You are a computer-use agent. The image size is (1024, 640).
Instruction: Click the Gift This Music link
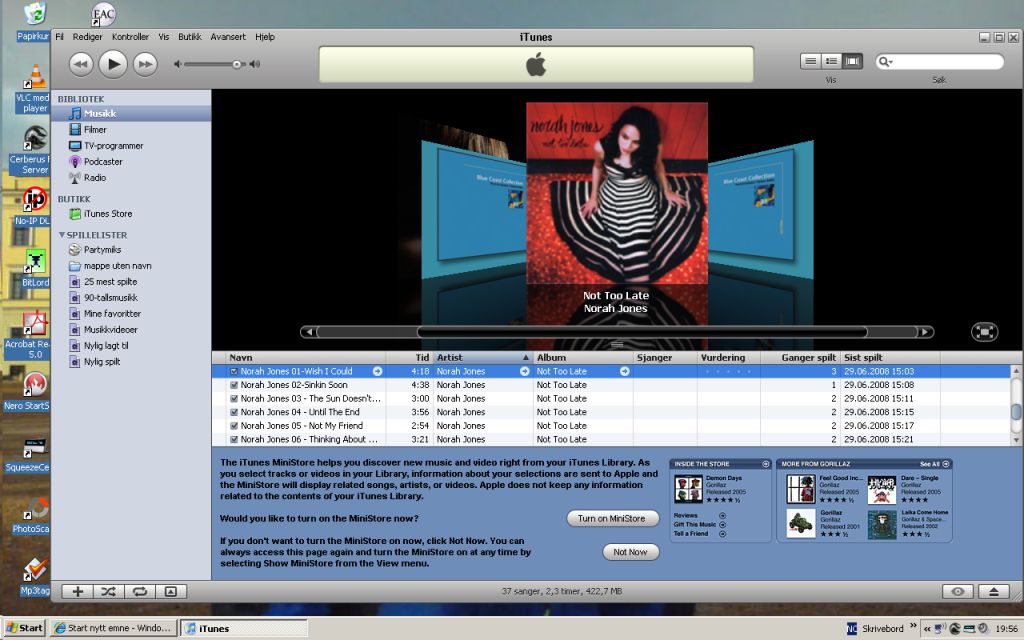tap(699, 524)
